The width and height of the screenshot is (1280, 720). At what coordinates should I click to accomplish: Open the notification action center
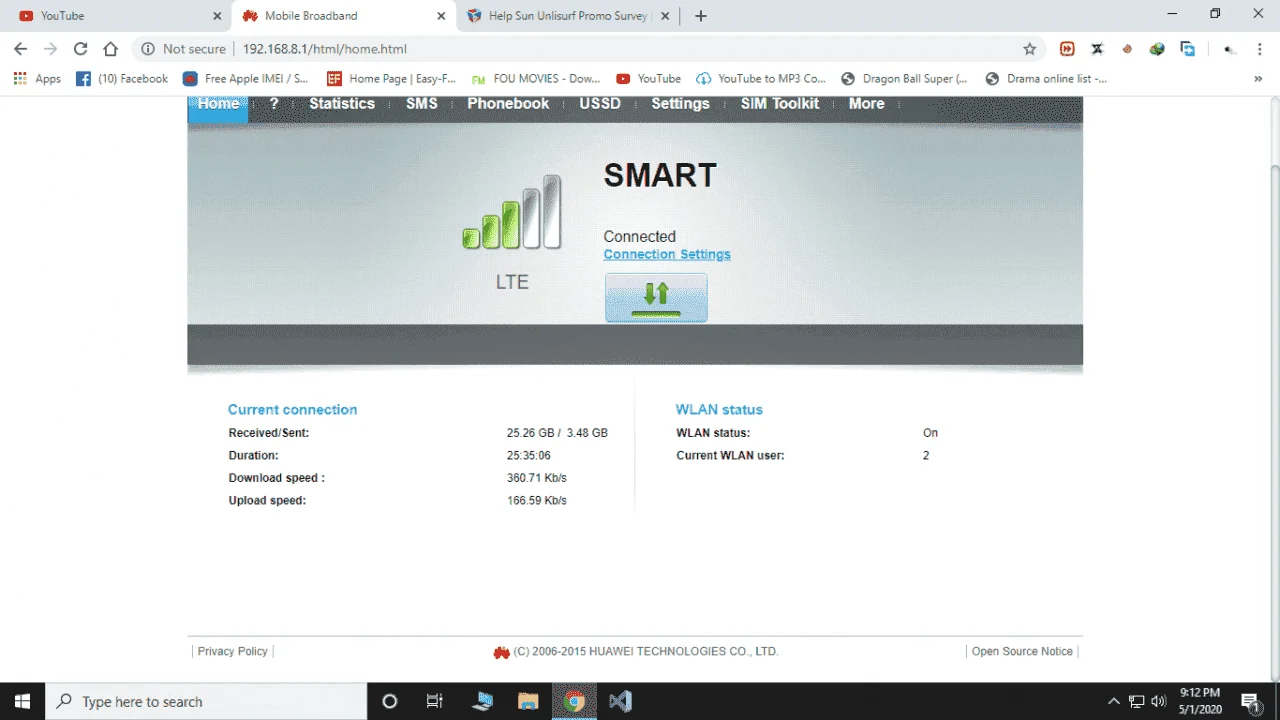coord(1250,701)
